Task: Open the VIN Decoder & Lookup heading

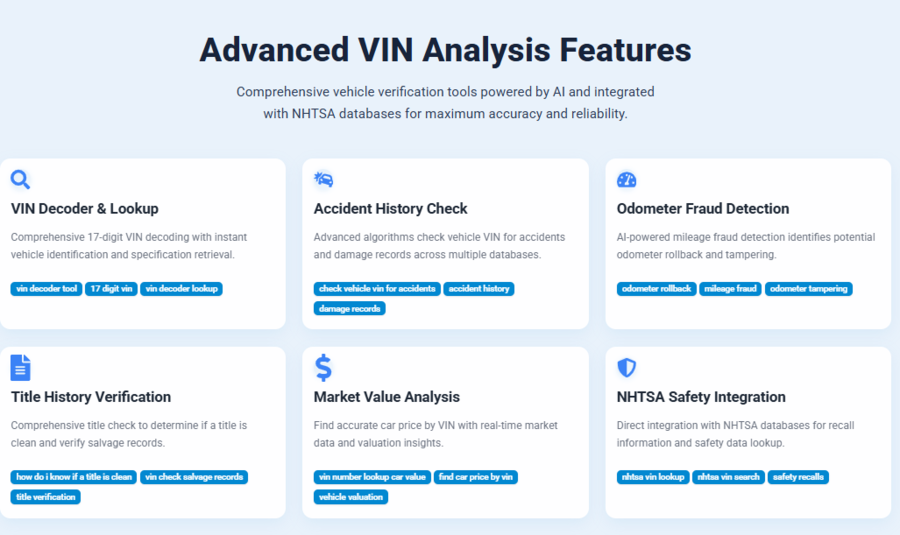Action: (x=85, y=209)
